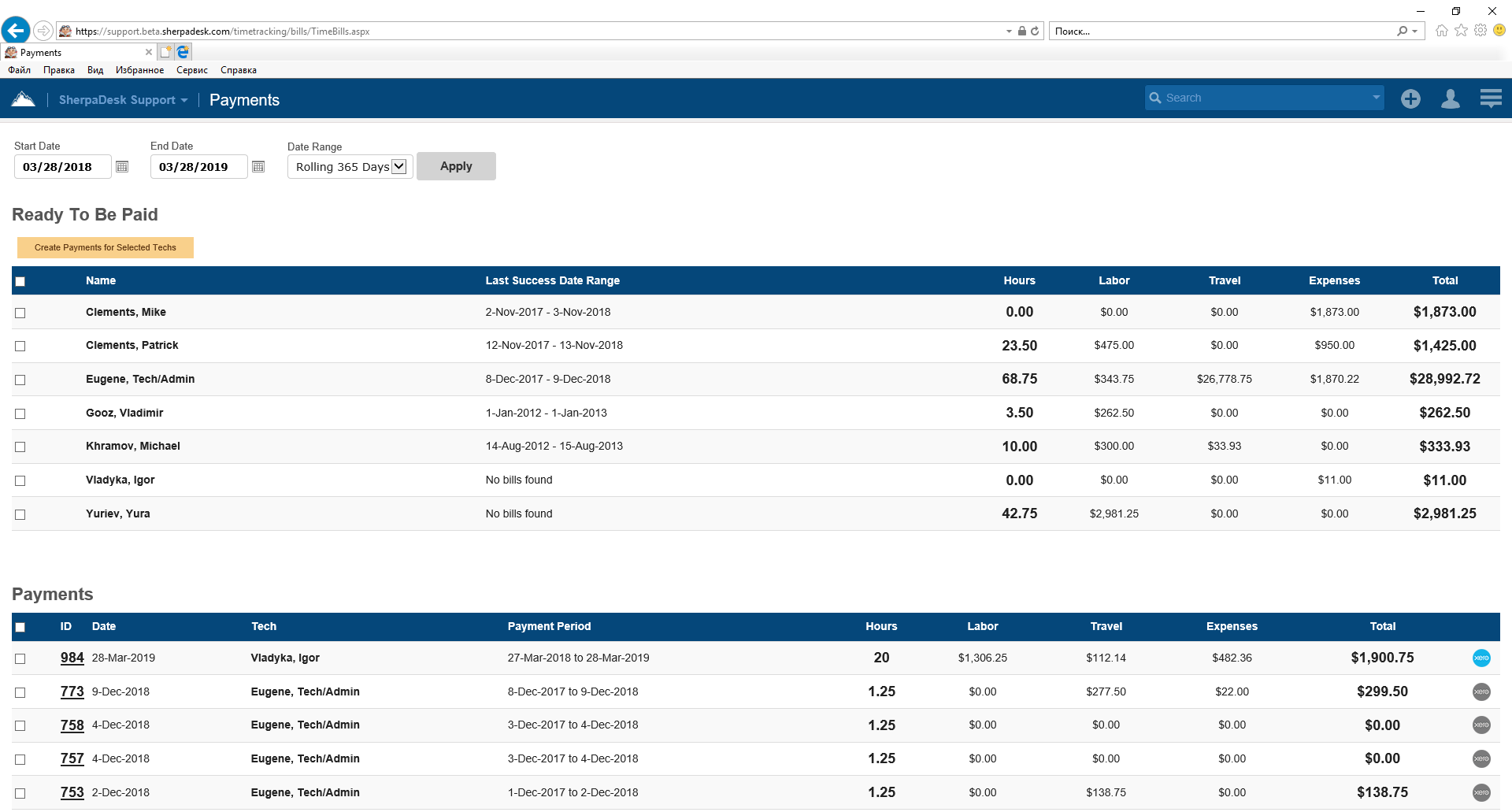This screenshot has height=812, width=1512.
Task: Open the Избранное menu
Action: click(x=139, y=70)
